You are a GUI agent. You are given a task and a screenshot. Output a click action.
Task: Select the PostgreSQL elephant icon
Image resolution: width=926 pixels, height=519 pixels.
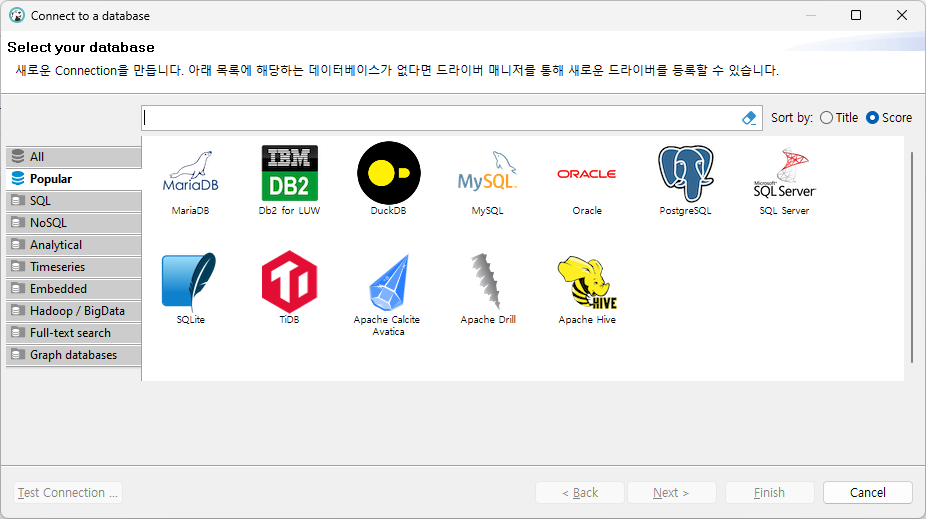coord(686,173)
